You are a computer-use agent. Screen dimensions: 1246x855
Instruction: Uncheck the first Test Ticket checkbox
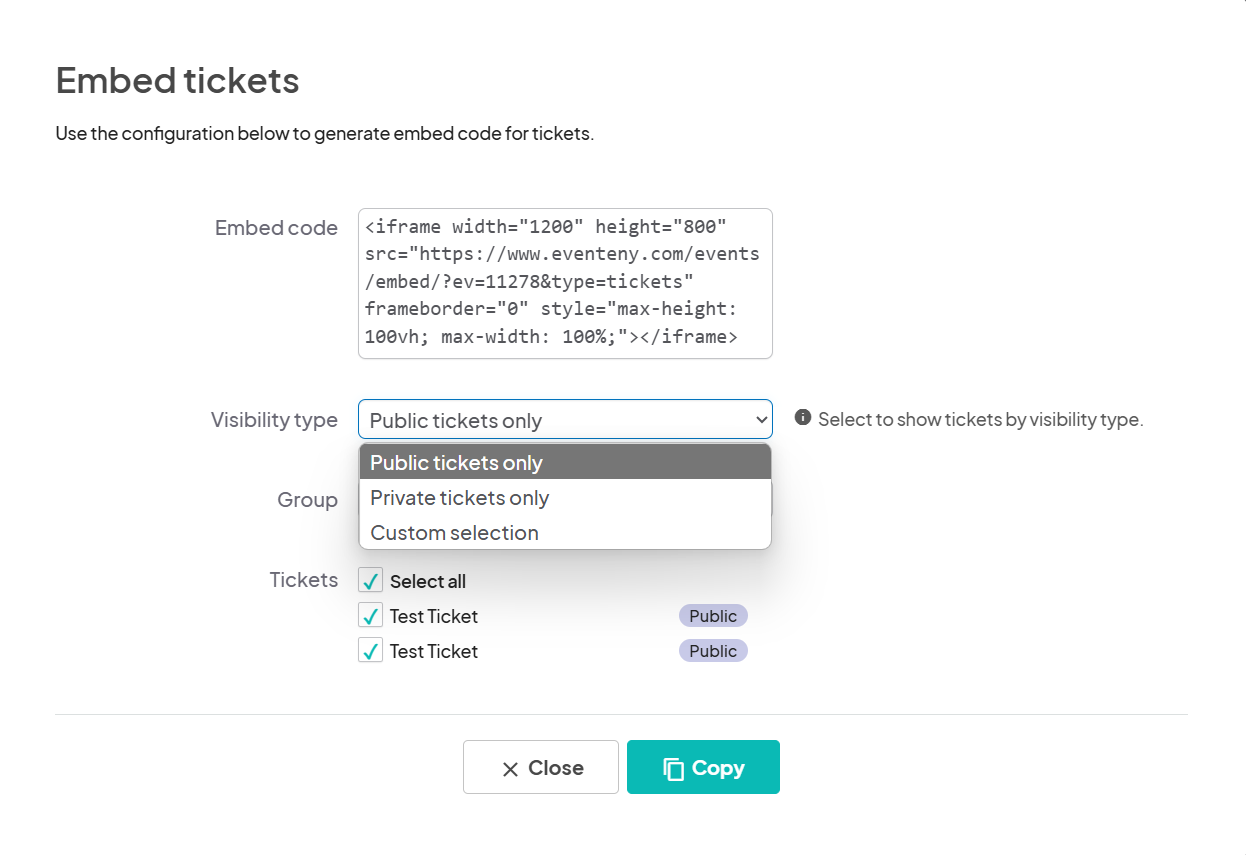coord(371,616)
